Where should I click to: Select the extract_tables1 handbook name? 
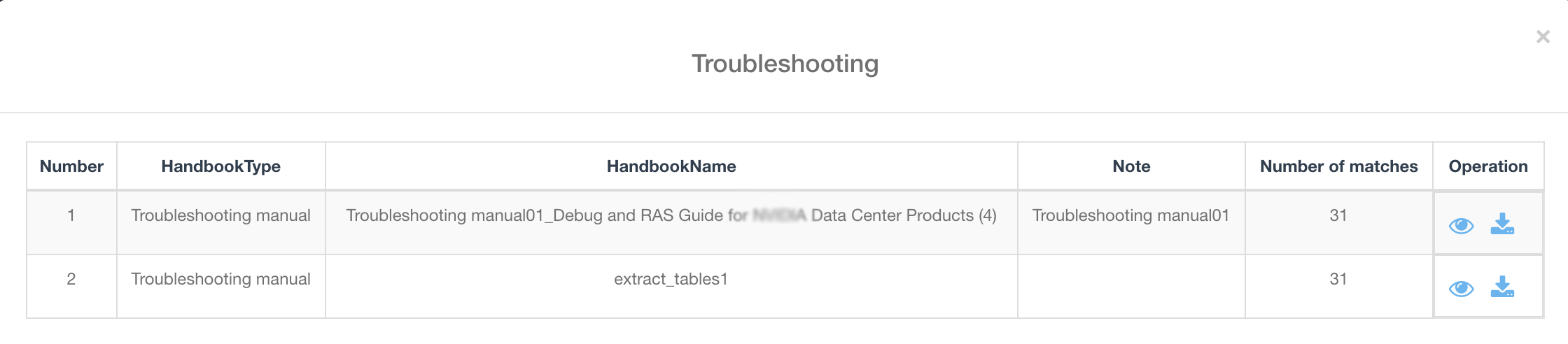point(671,279)
